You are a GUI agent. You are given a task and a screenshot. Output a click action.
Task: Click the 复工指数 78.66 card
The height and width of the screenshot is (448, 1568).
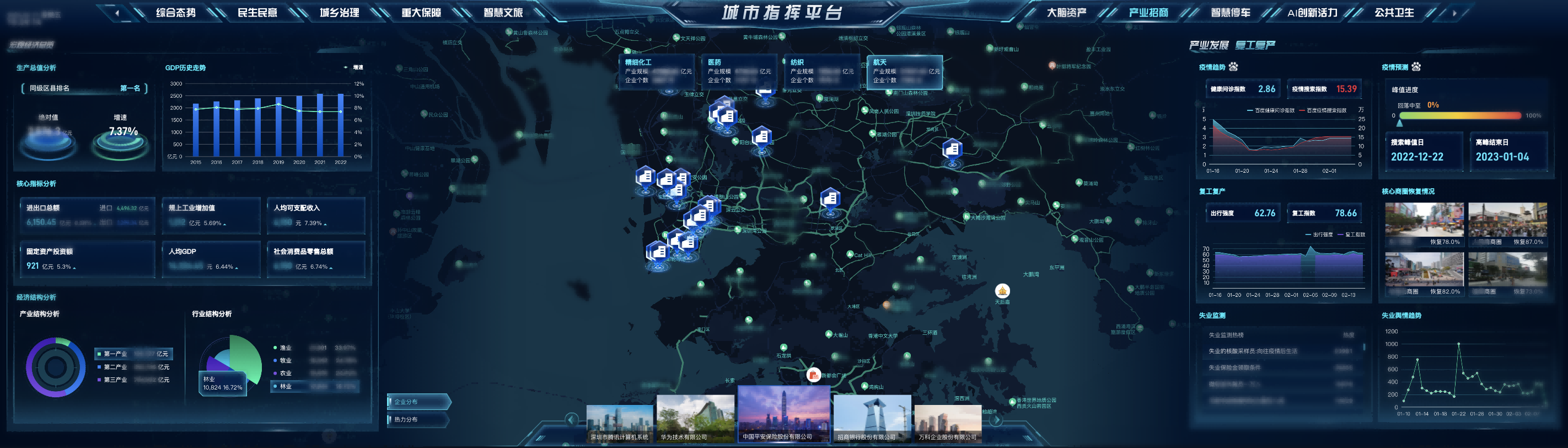pyautogui.click(x=1324, y=214)
